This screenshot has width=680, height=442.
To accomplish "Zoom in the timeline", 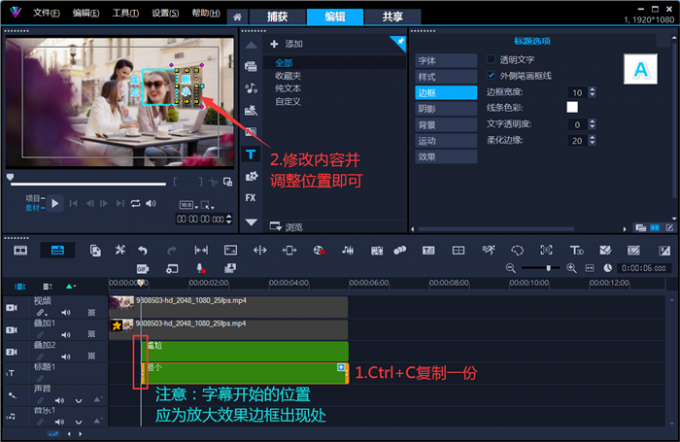I will pyautogui.click(x=572, y=268).
